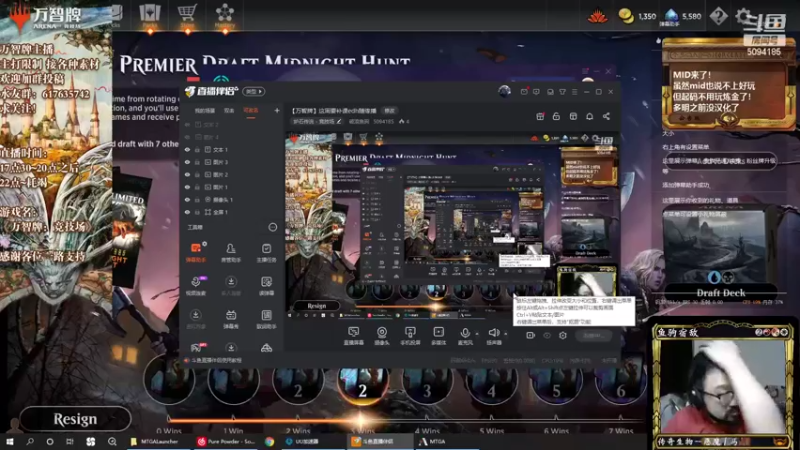Expand speaker options arrow
The image size is (800, 450).
click(506, 334)
